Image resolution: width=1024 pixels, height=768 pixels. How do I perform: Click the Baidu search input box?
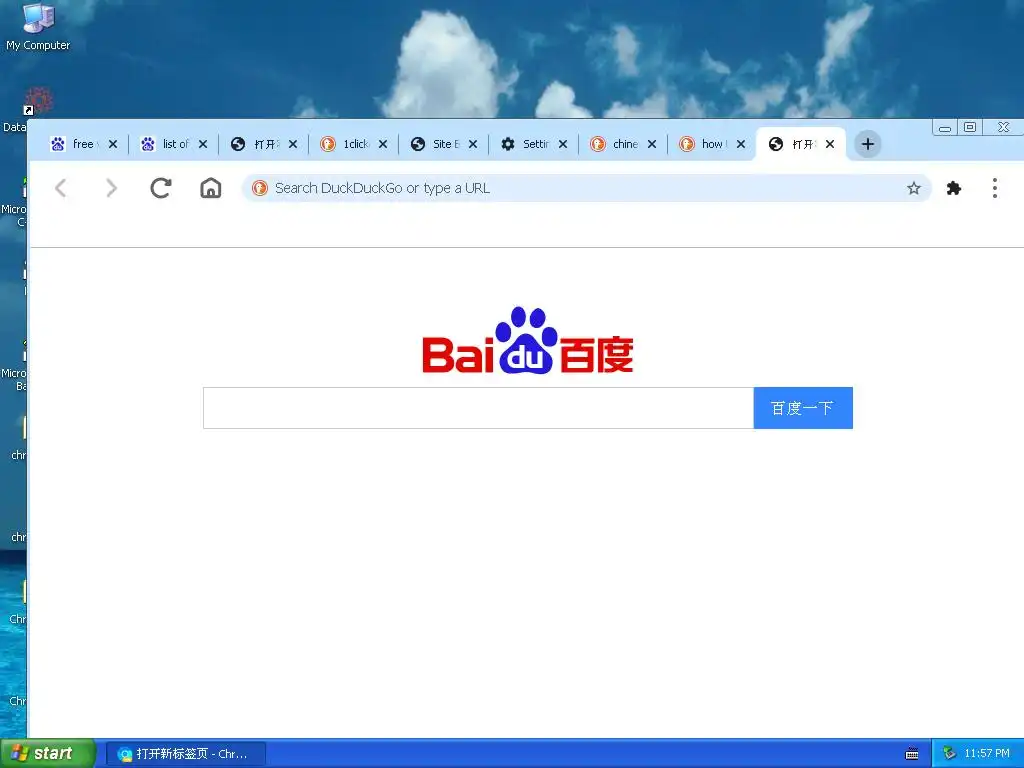point(478,408)
